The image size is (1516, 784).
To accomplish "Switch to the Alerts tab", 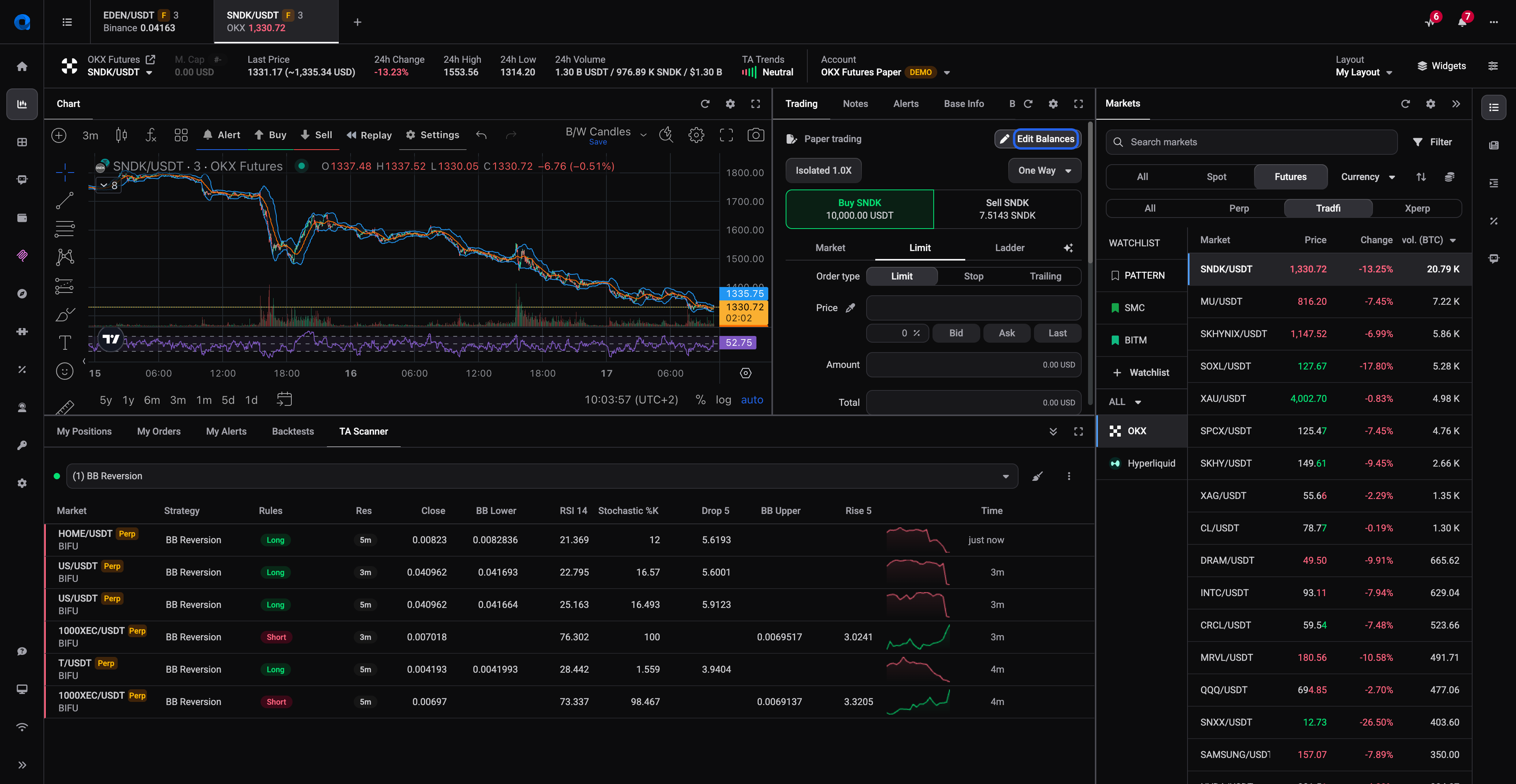I will click(x=906, y=103).
